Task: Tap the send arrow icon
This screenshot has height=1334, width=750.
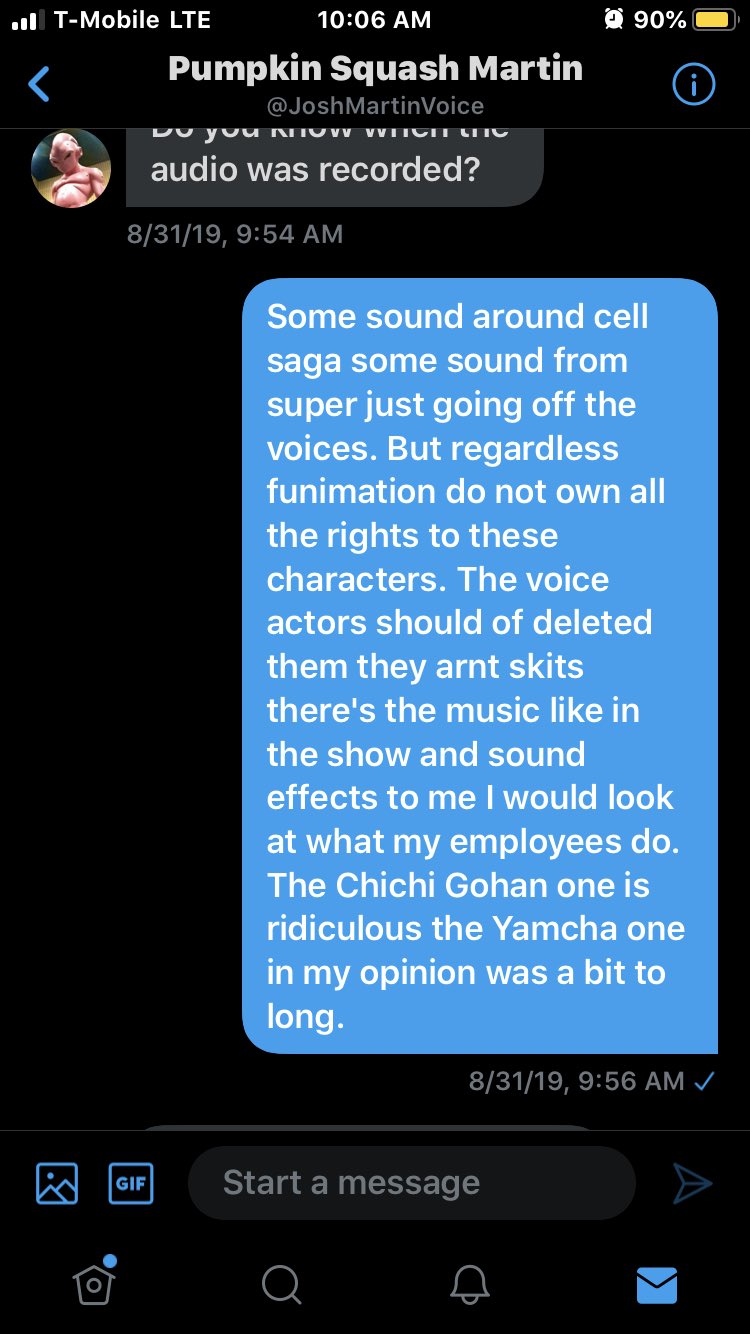Action: coord(692,1183)
